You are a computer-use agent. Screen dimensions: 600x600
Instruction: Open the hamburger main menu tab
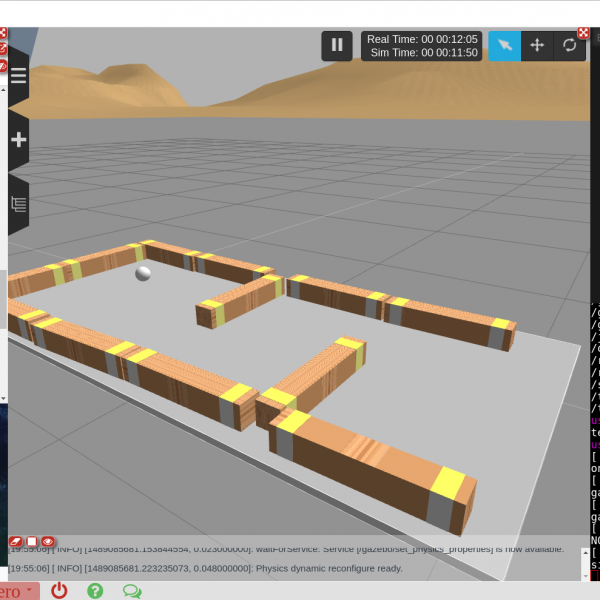[18, 76]
